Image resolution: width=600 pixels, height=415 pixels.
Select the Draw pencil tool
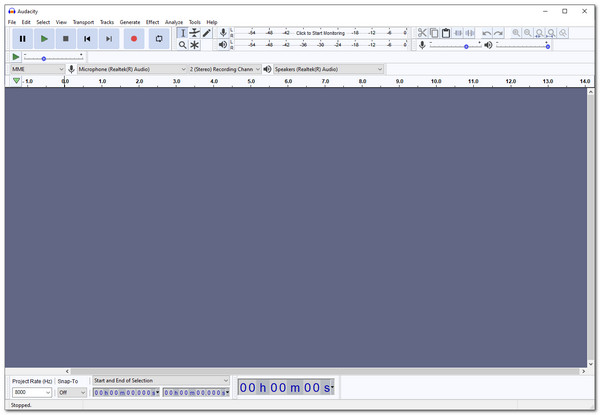207,33
